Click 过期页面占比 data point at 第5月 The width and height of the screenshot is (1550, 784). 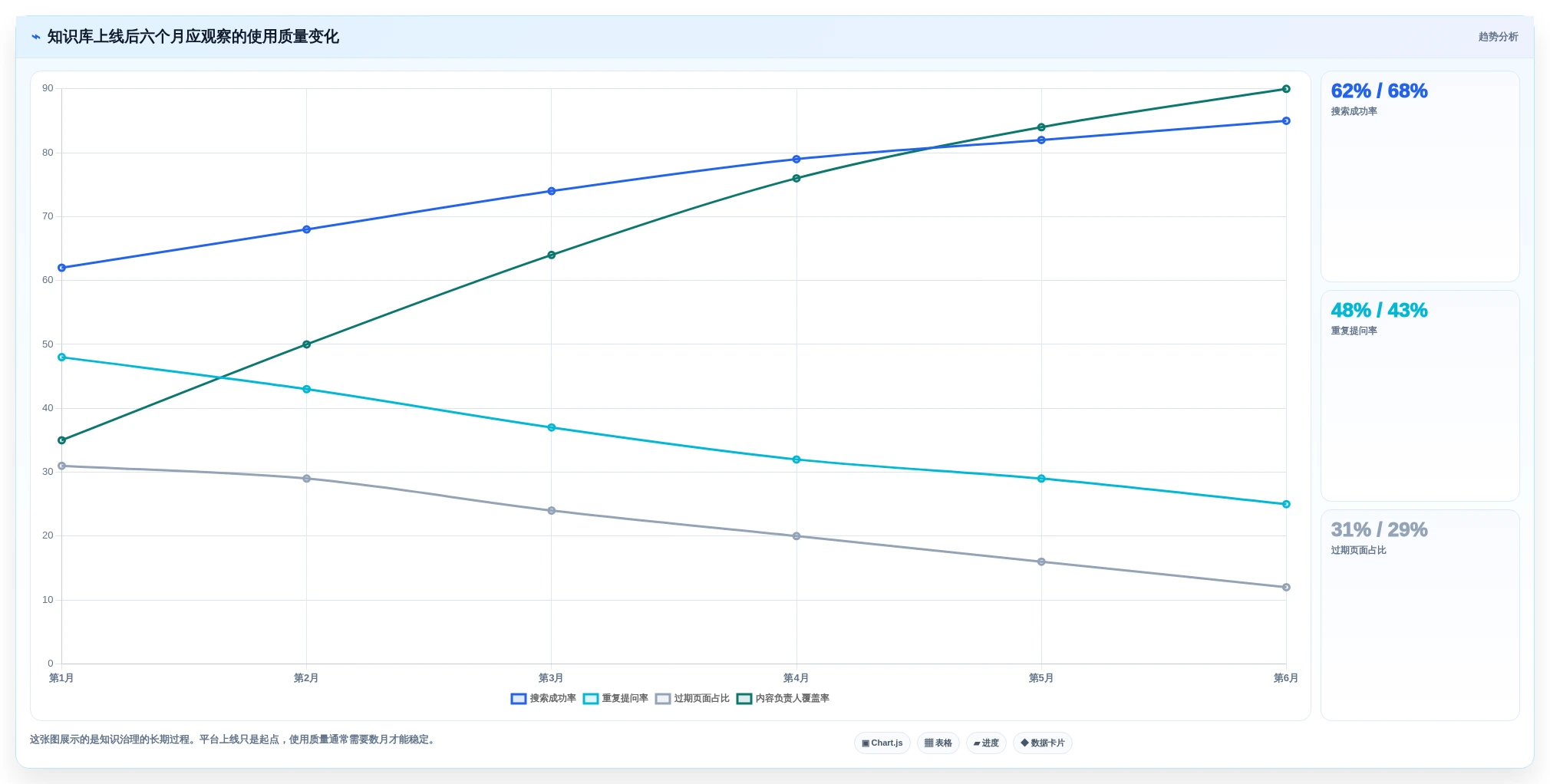click(x=1040, y=562)
